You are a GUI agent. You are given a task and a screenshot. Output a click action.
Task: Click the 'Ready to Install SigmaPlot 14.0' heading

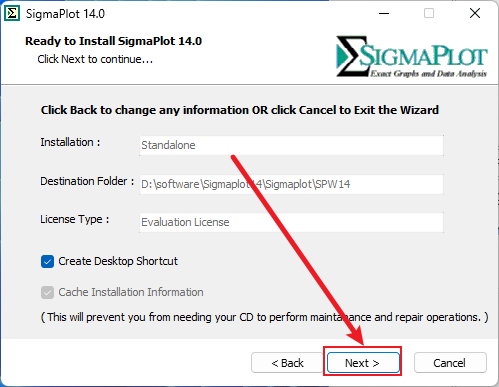coord(113,41)
